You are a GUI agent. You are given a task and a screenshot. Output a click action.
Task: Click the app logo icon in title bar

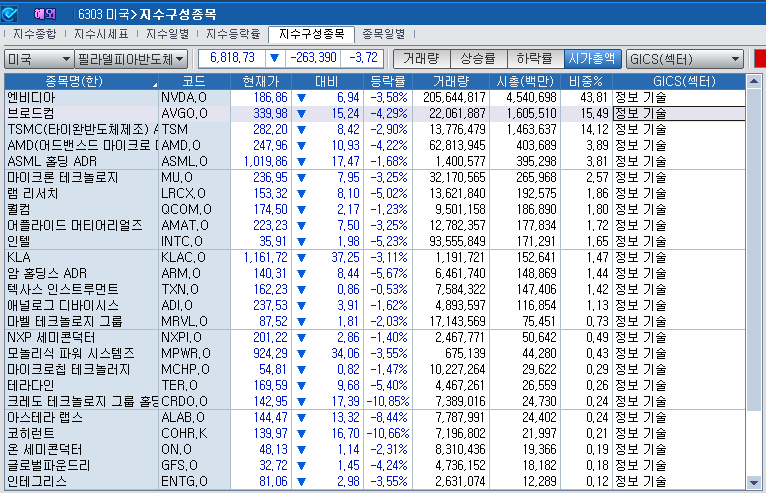pyautogui.click(x=9, y=14)
